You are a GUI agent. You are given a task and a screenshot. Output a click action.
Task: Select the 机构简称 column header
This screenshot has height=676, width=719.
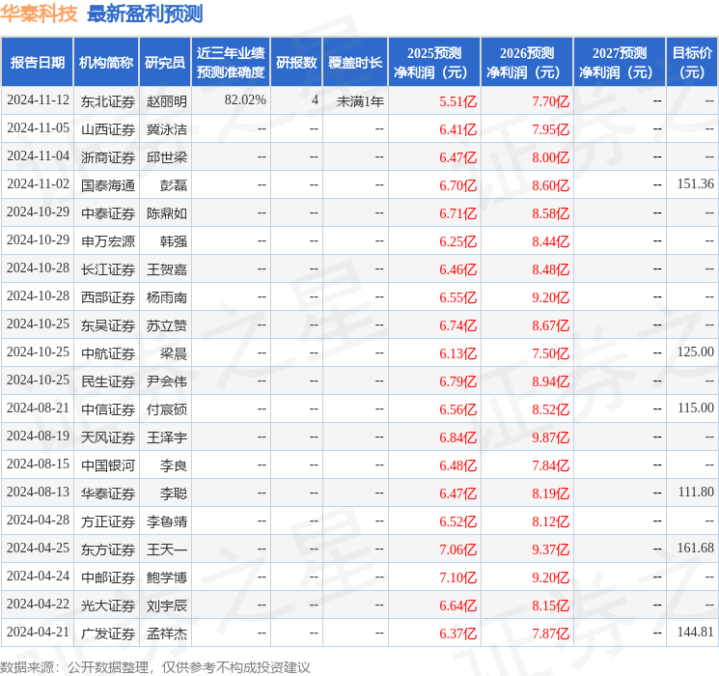106,62
